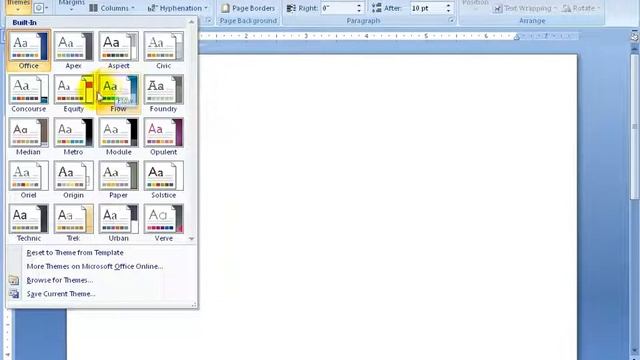Open the Hyphenation dropdown
This screenshot has width=640, height=360.
[178, 8]
